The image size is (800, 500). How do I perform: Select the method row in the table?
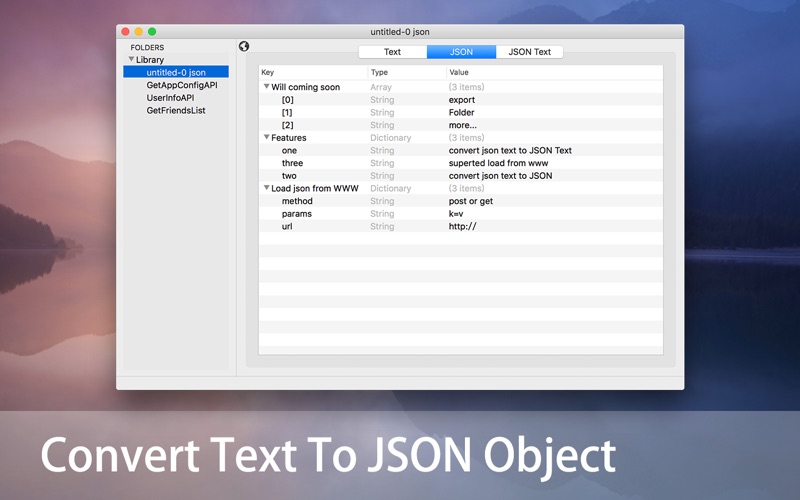point(461,201)
